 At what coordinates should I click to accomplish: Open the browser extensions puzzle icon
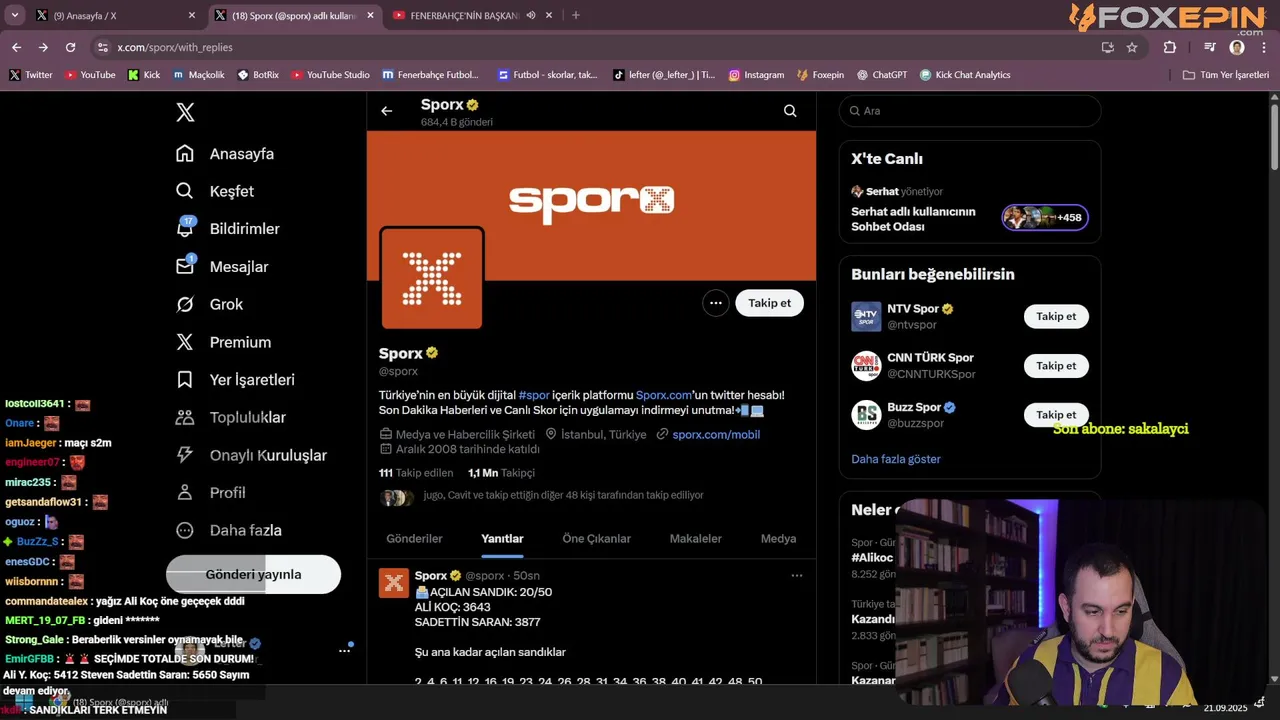(1169, 47)
